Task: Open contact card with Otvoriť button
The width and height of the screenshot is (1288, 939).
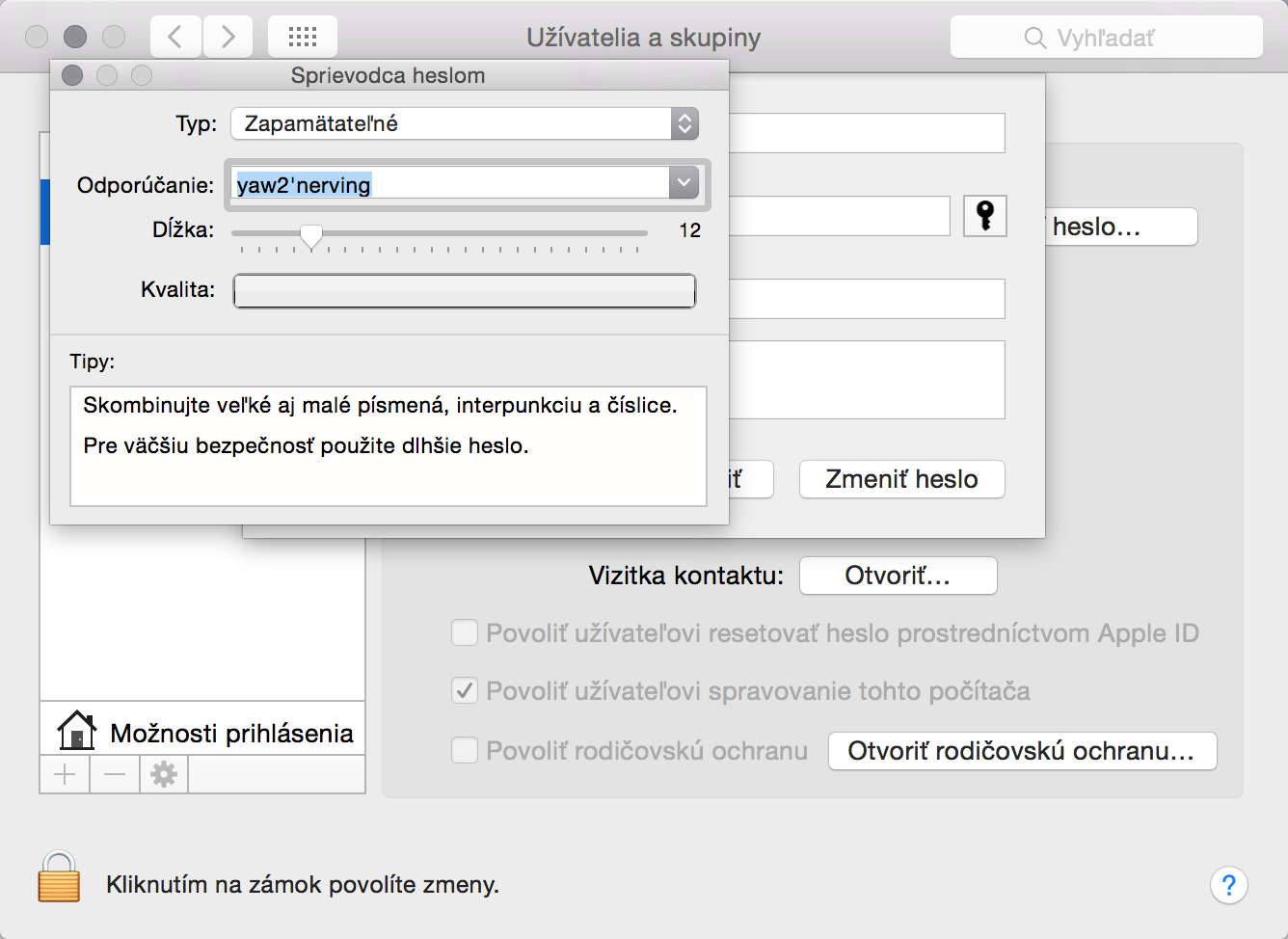Action: click(898, 576)
